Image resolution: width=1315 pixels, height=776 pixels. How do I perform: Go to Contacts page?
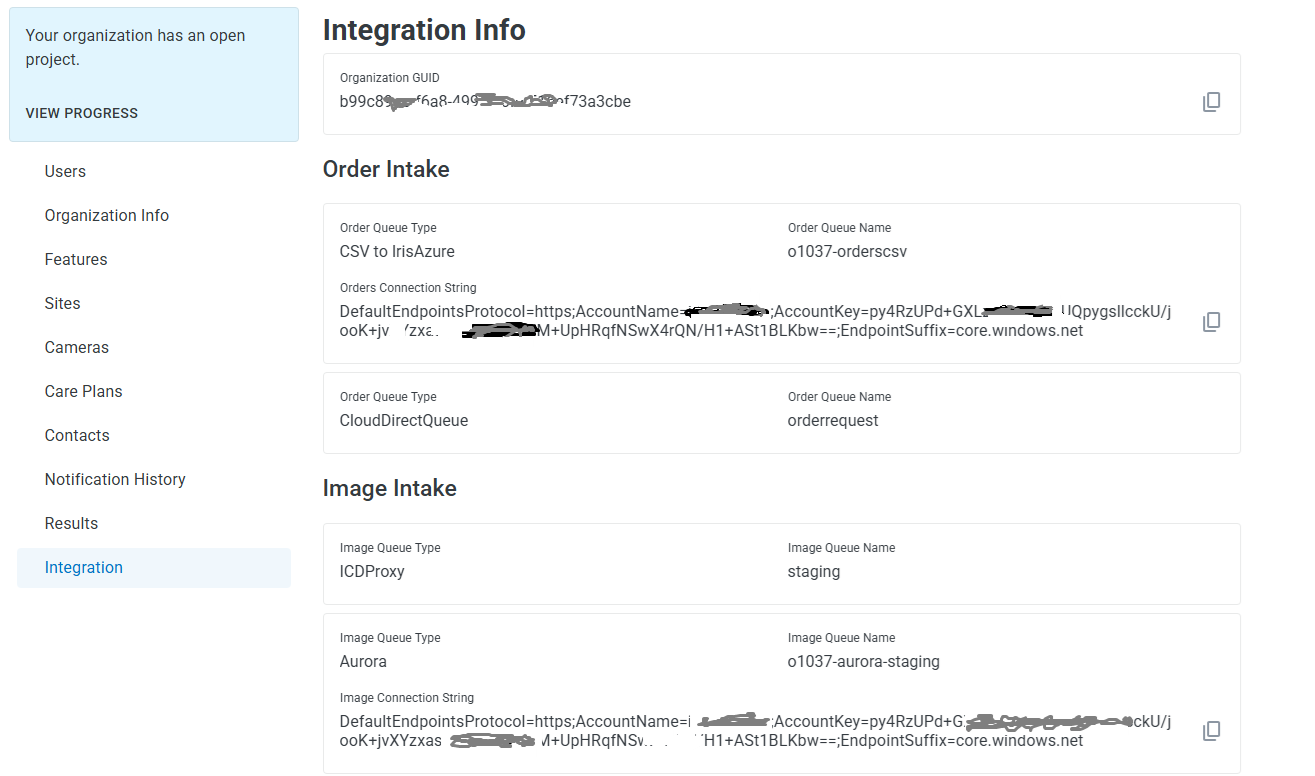(x=77, y=435)
